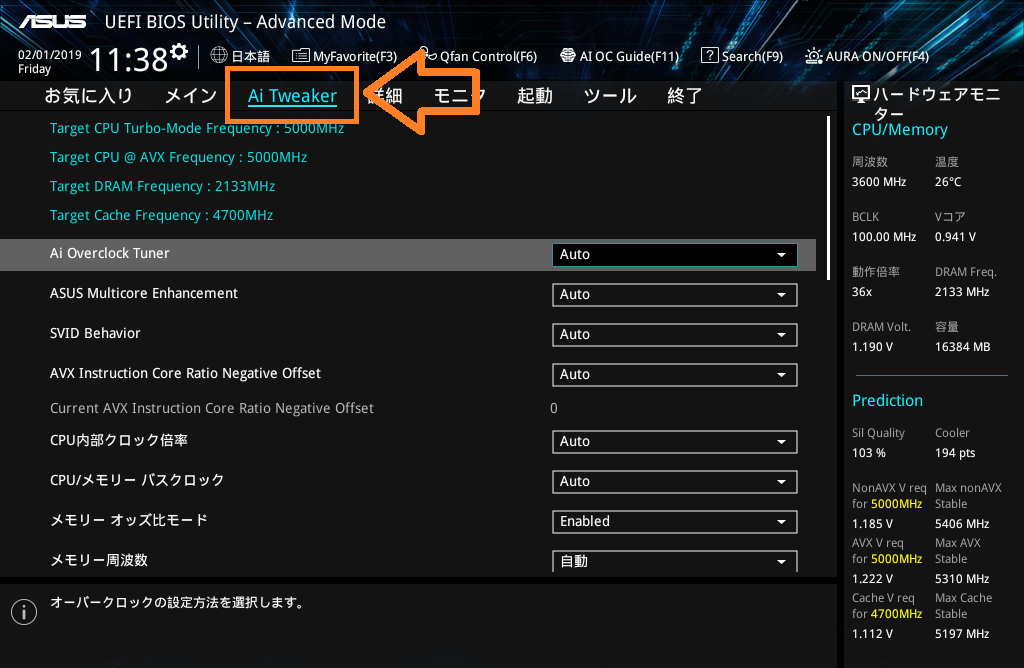
Task: Click the MyFavorite list icon
Action: (x=300, y=56)
